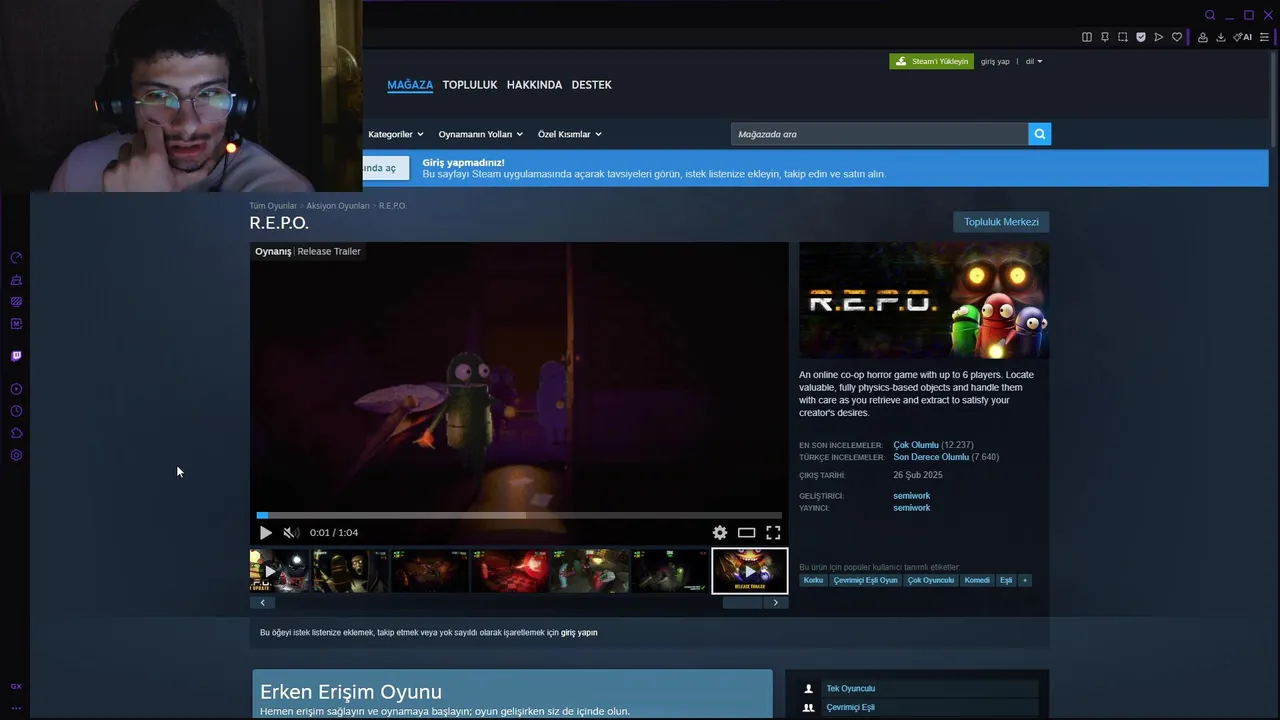This screenshot has width=1280, height=720.
Task: Go to Aksiyon Oyunları breadcrumb
Action: [338, 206]
